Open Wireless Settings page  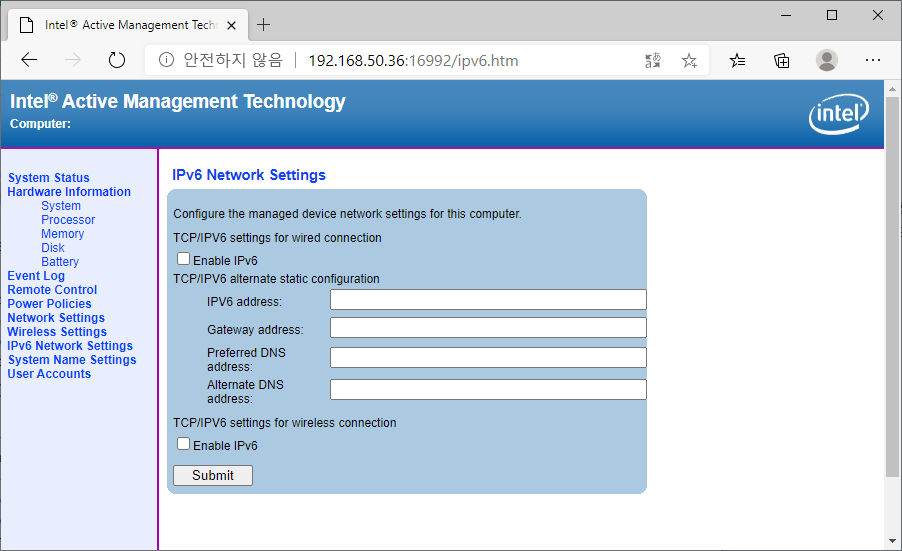tap(57, 332)
